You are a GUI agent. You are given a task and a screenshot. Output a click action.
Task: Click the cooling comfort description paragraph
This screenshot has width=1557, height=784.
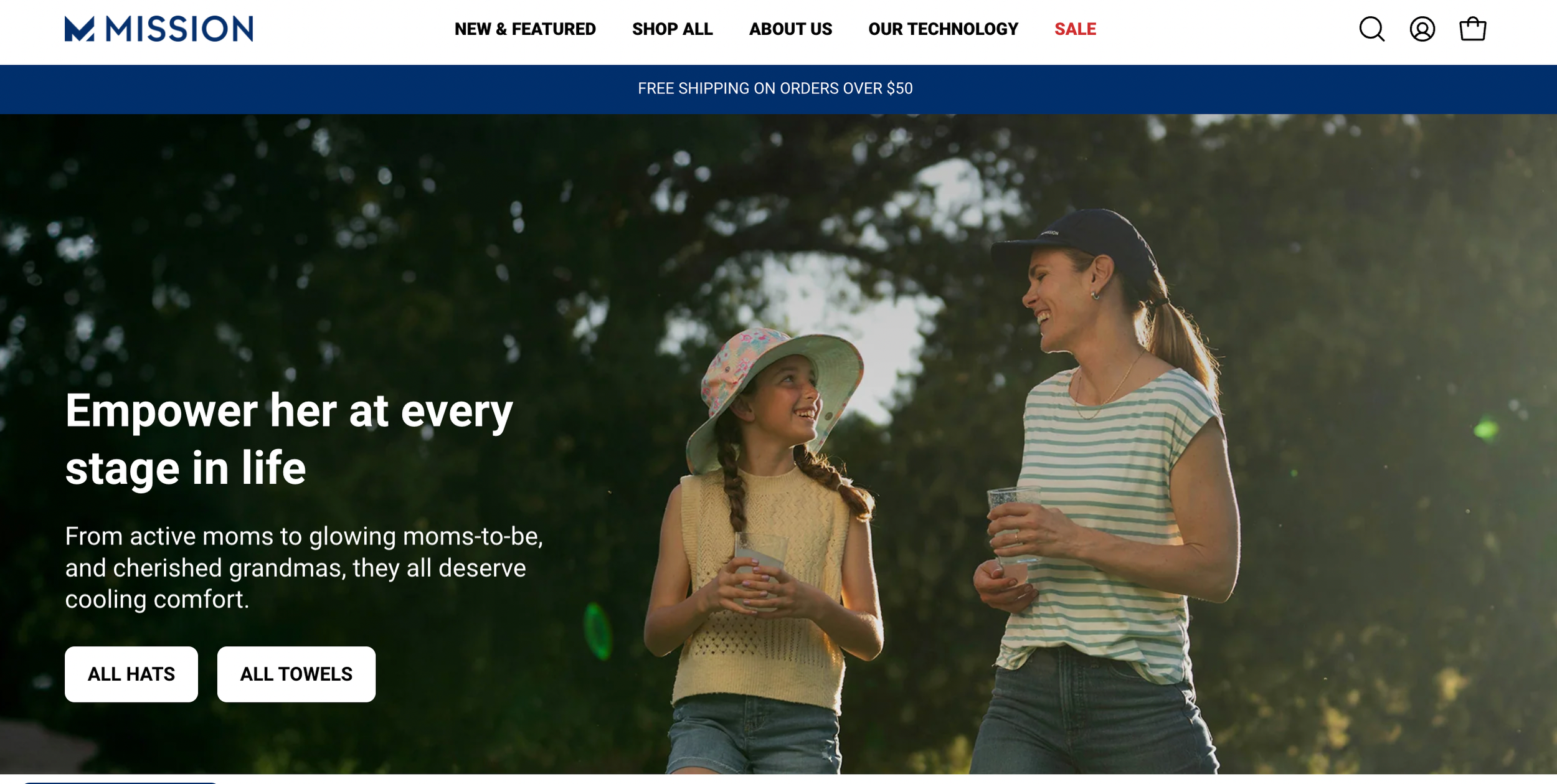coord(304,567)
